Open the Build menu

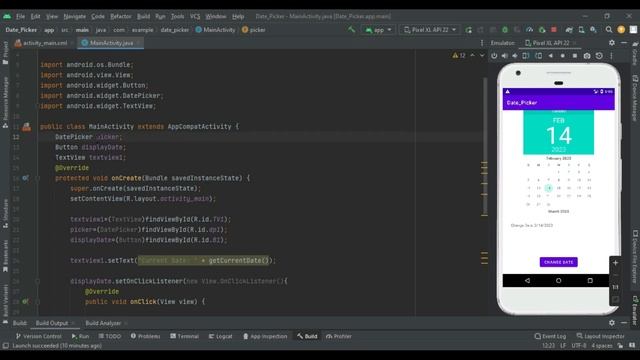[x=143, y=16]
